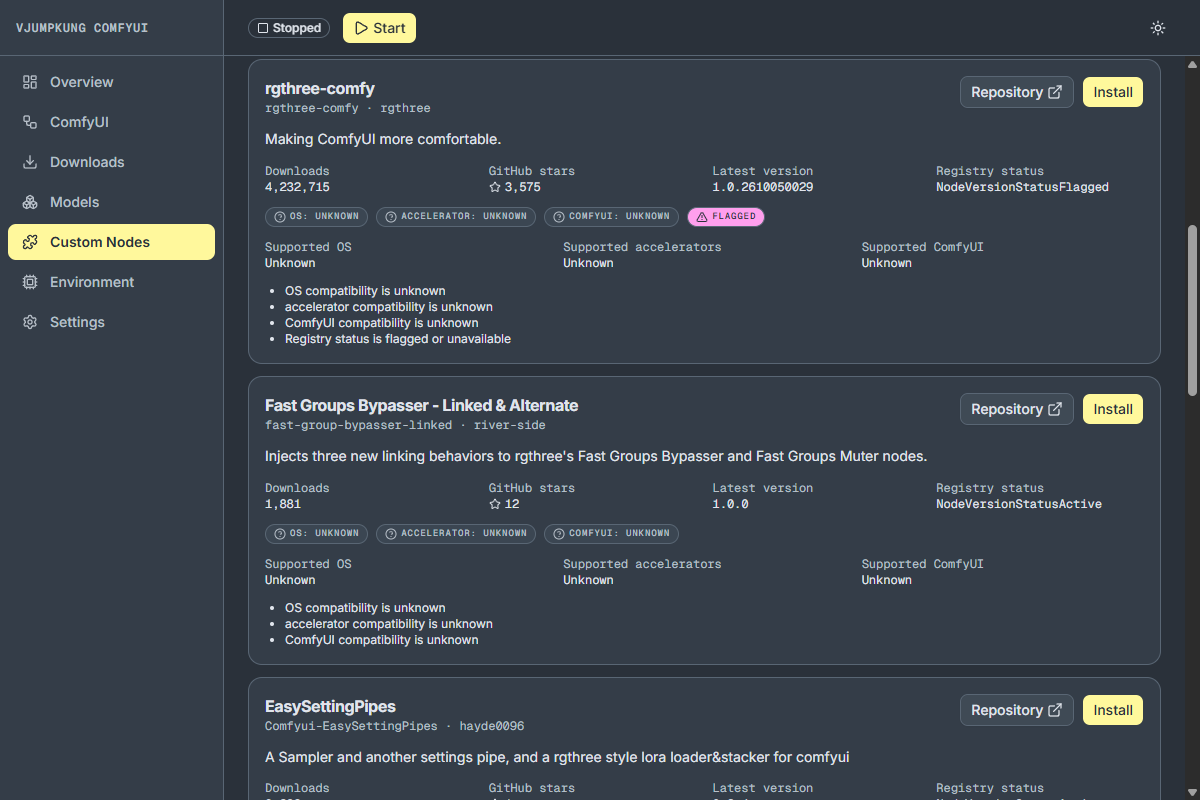
Task: Click the Settings gear icon
Action: (x=30, y=322)
